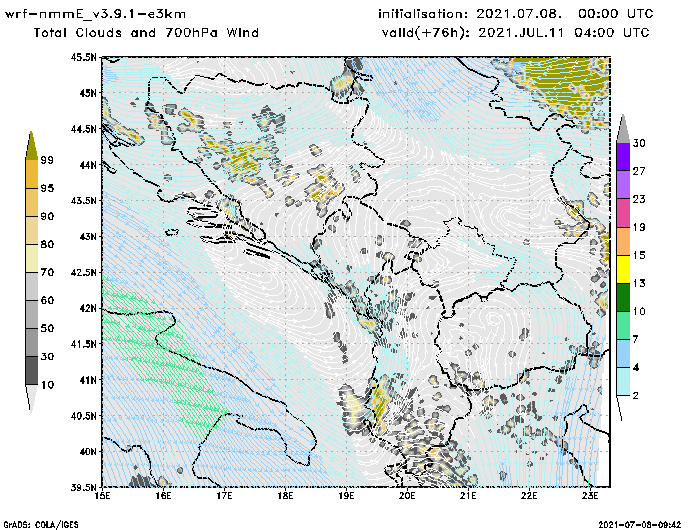
Task: Click the initialisation date '2021.07.08.'
Action: pyautogui.click(x=519, y=14)
